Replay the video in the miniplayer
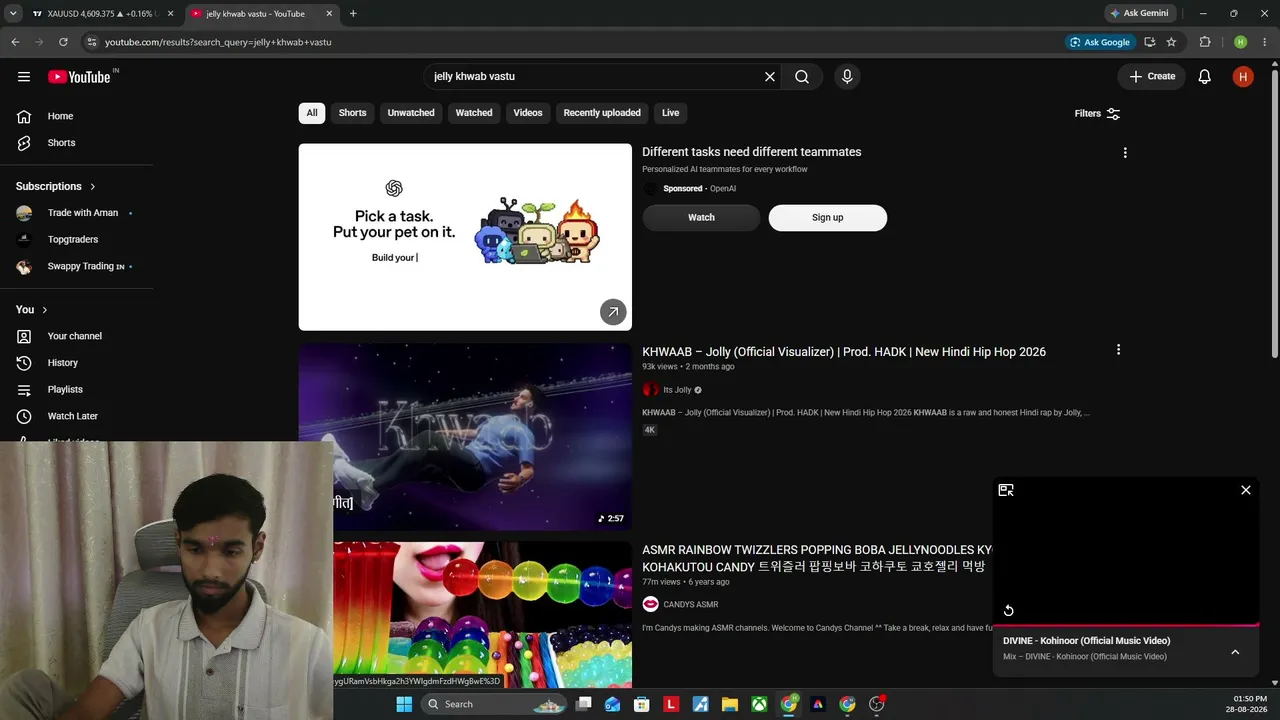1280x720 pixels. (x=1008, y=611)
